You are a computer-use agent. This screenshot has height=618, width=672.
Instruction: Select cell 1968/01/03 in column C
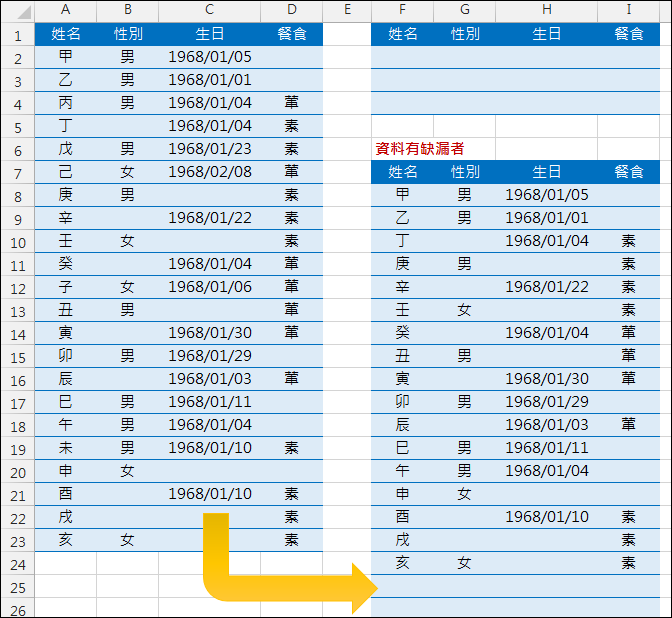[x=209, y=379]
